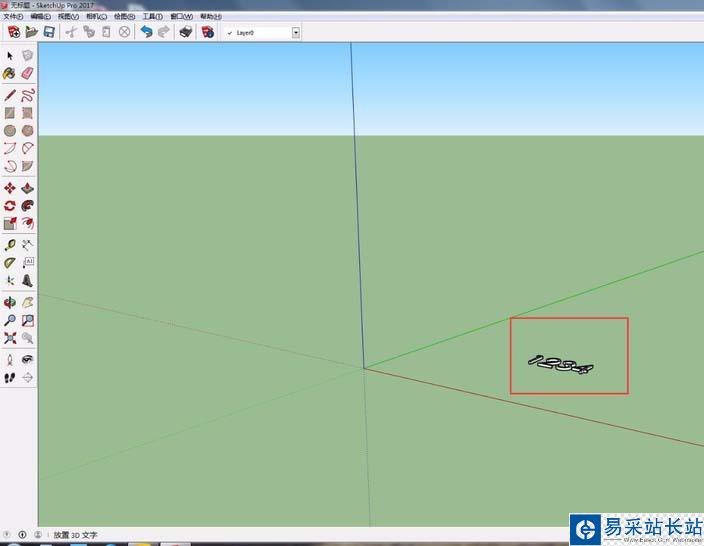This screenshot has height=546, width=704.
Task: Create a new model from toolbar
Action: [x=14, y=32]
